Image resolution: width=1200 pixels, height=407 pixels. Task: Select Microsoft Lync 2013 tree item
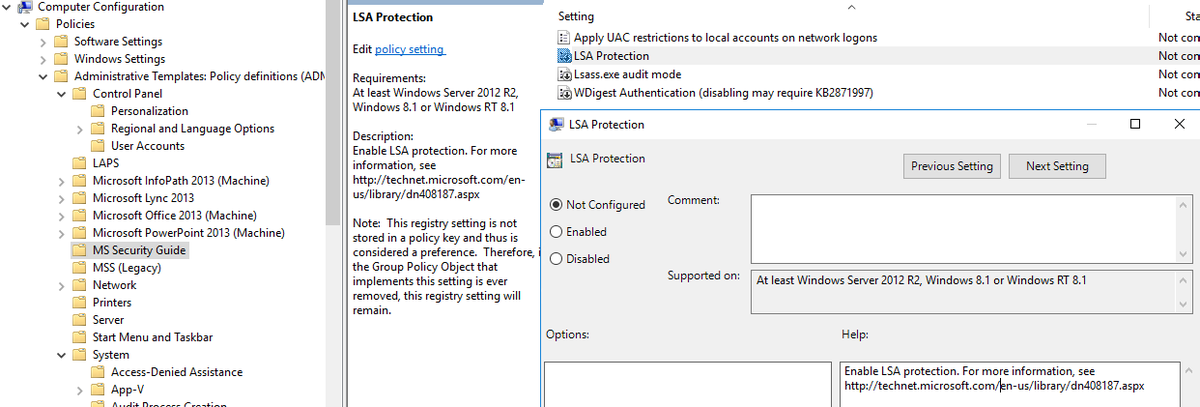pos(143,198)
